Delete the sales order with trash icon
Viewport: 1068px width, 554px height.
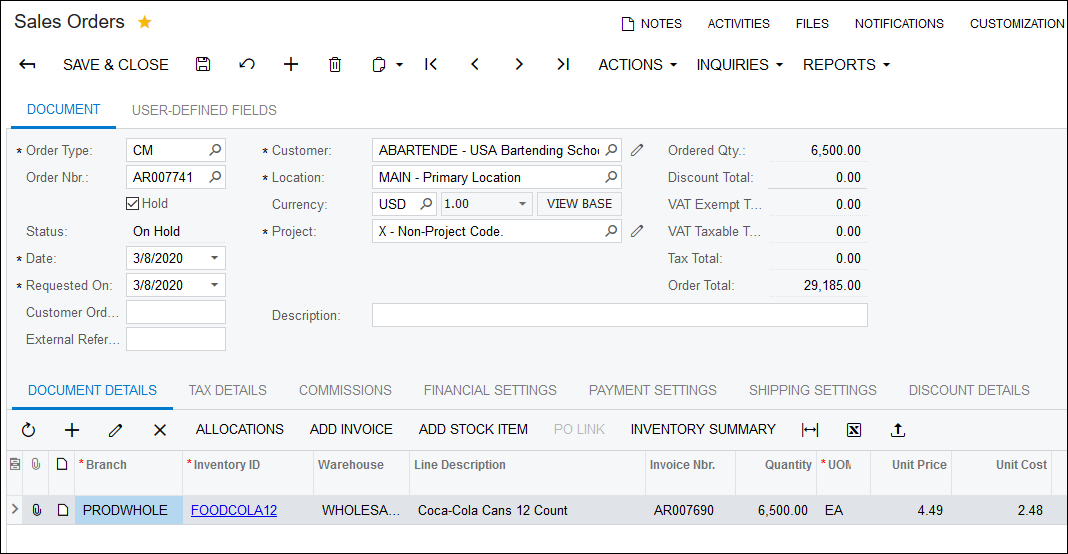pos(335,64)
